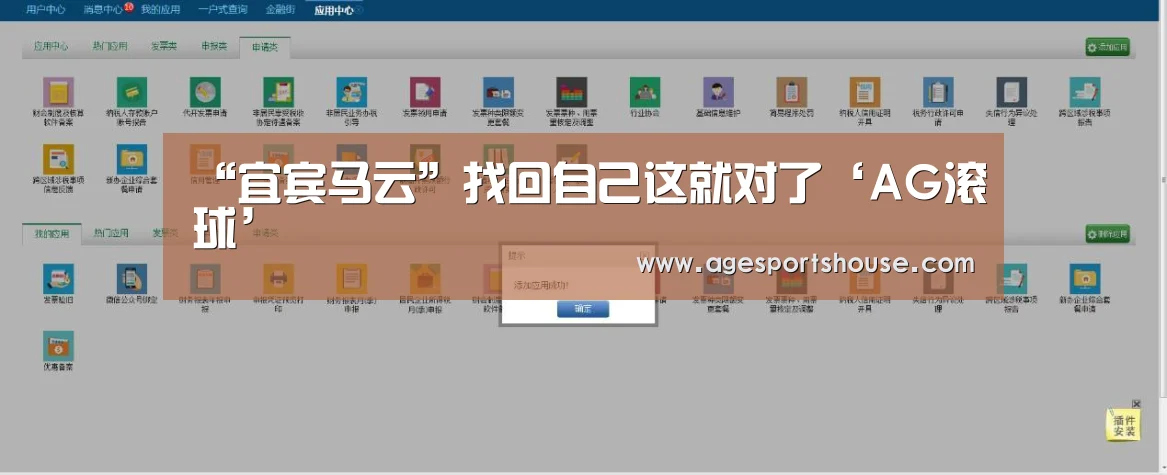This screenshot has width=1167, height=475.
Task: Select 应用中心 in top navigation bar
Action: (x=333, y=10)
